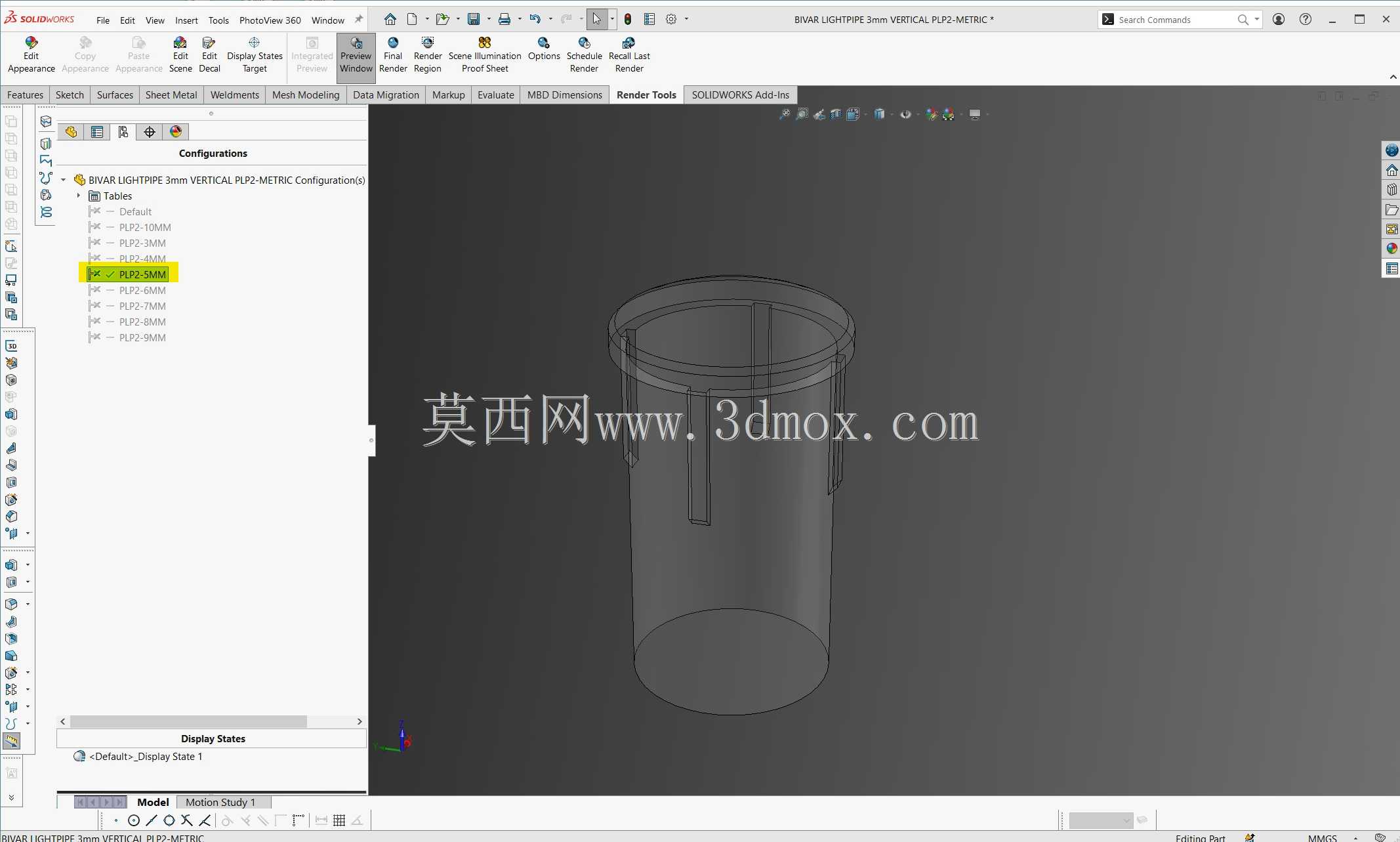Open PropertyManager tab

97,132
